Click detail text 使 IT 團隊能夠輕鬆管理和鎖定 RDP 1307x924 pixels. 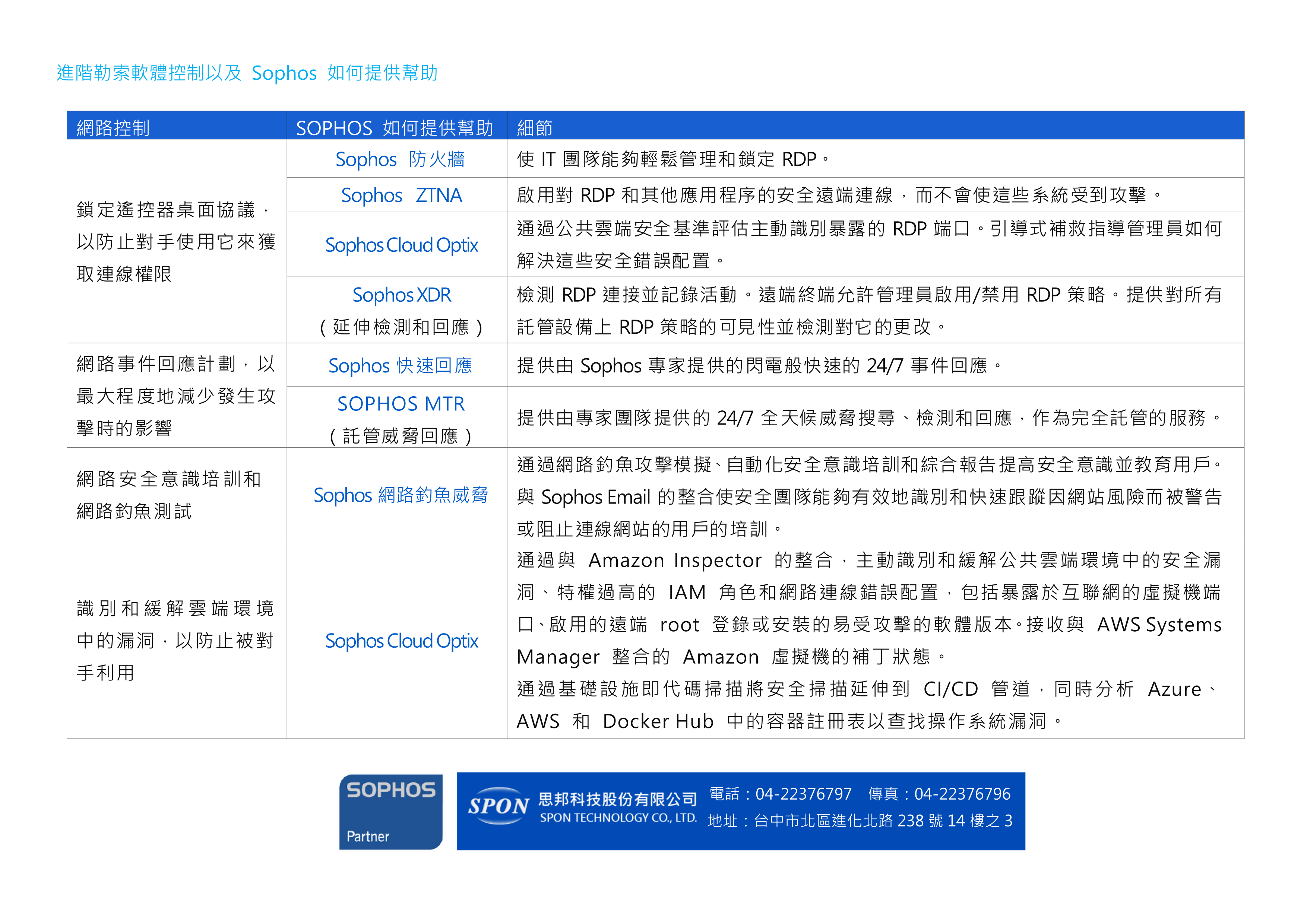tap(673, 159)
